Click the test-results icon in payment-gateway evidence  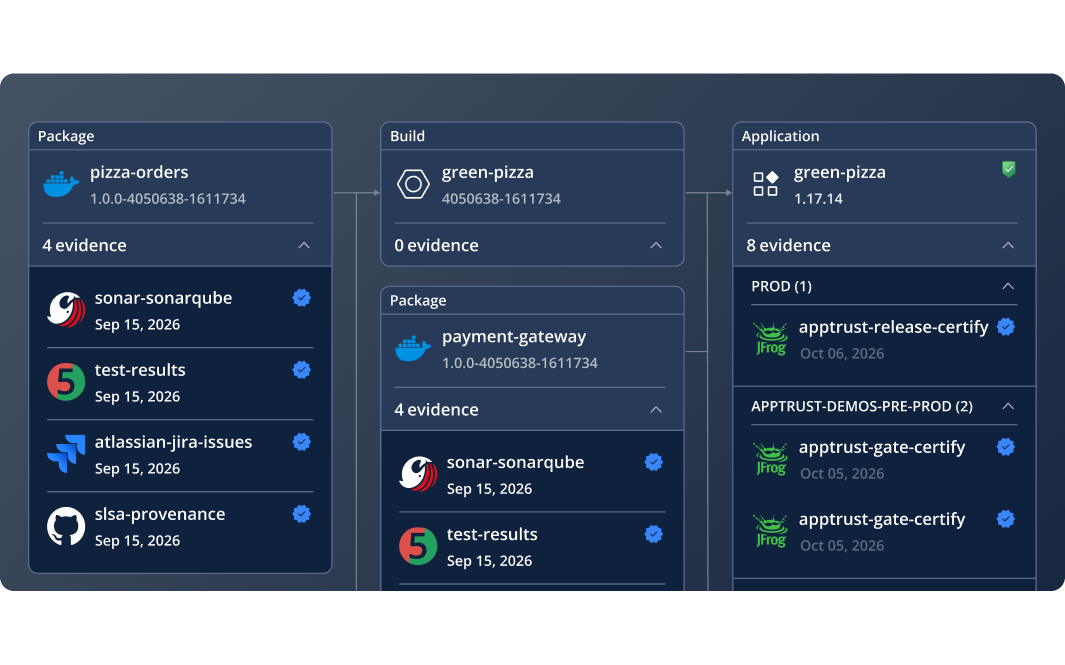click(418, 546)
